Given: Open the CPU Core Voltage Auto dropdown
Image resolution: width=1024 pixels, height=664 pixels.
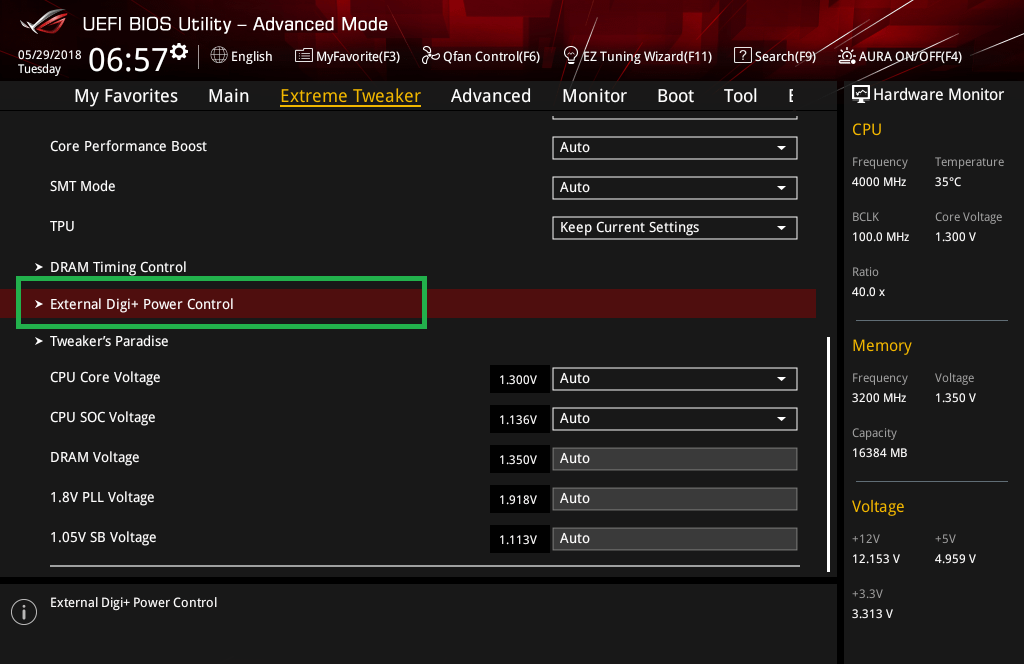Looking at the screenshot, I should point(674,379).
